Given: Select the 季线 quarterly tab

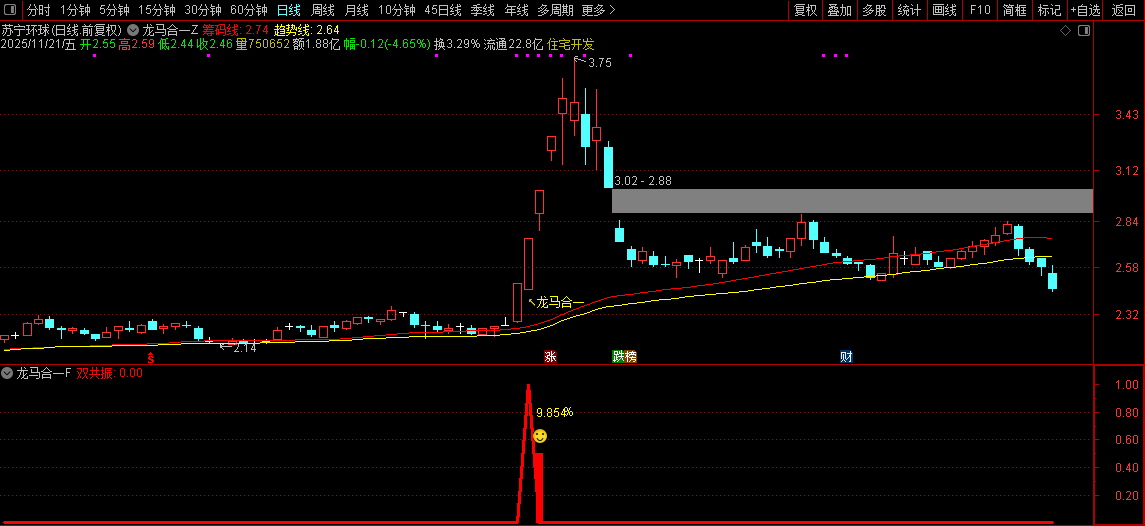Looking at the screenshot, I should [x=482, y=10].
